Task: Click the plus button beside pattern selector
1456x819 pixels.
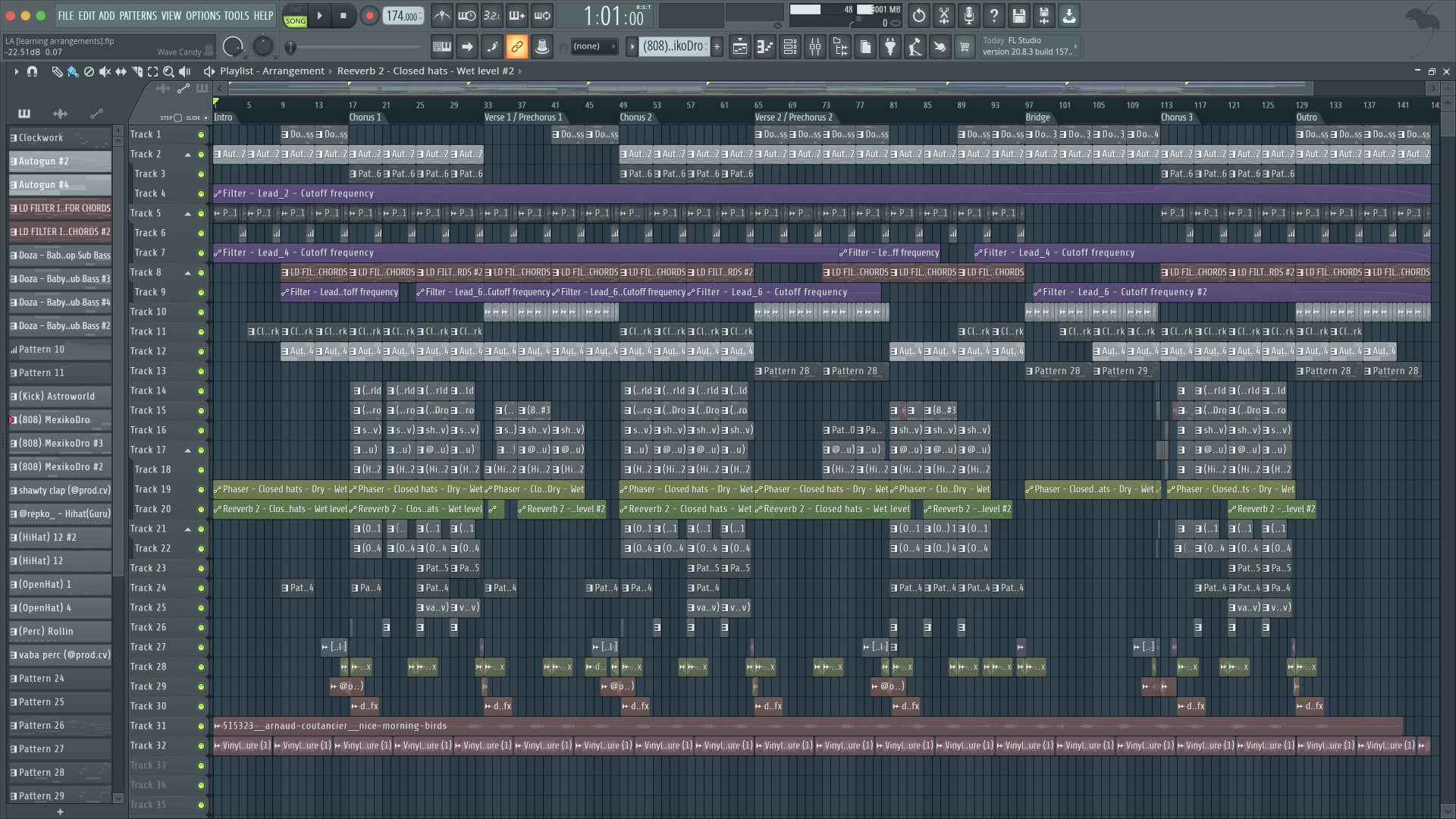Action: pos(717,47)
